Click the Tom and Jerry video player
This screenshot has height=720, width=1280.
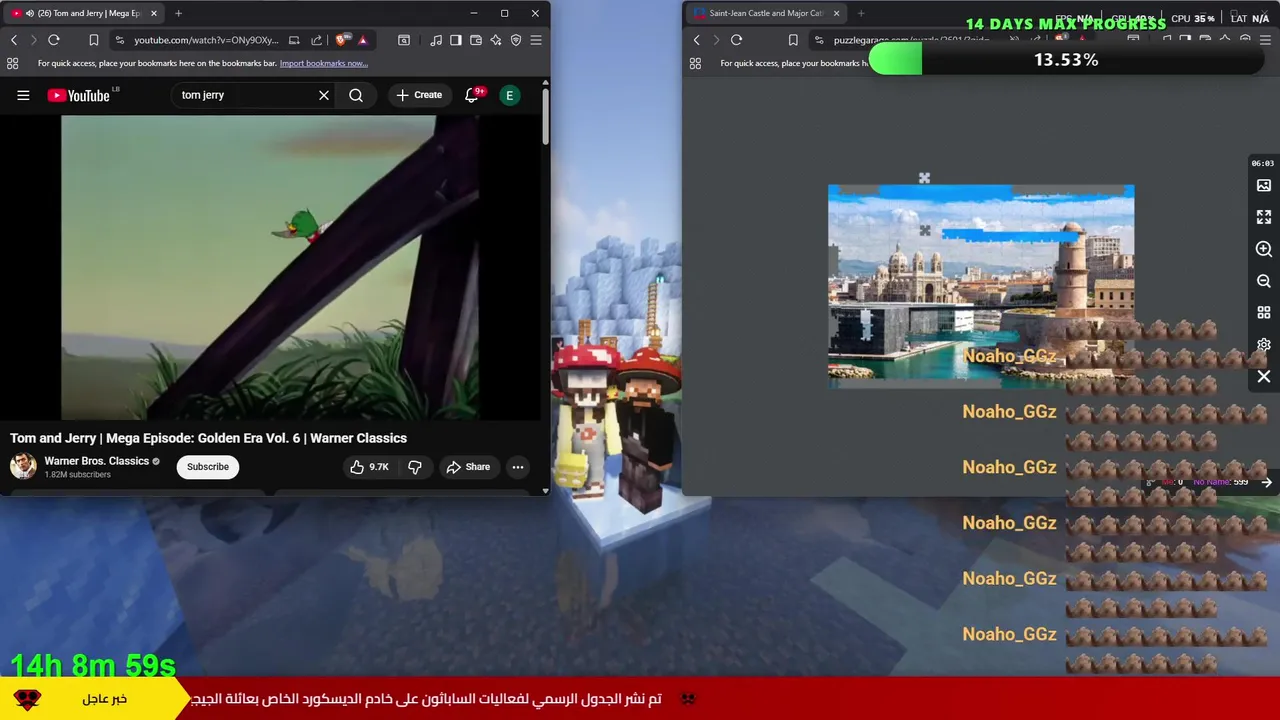[x=270, y=267]
